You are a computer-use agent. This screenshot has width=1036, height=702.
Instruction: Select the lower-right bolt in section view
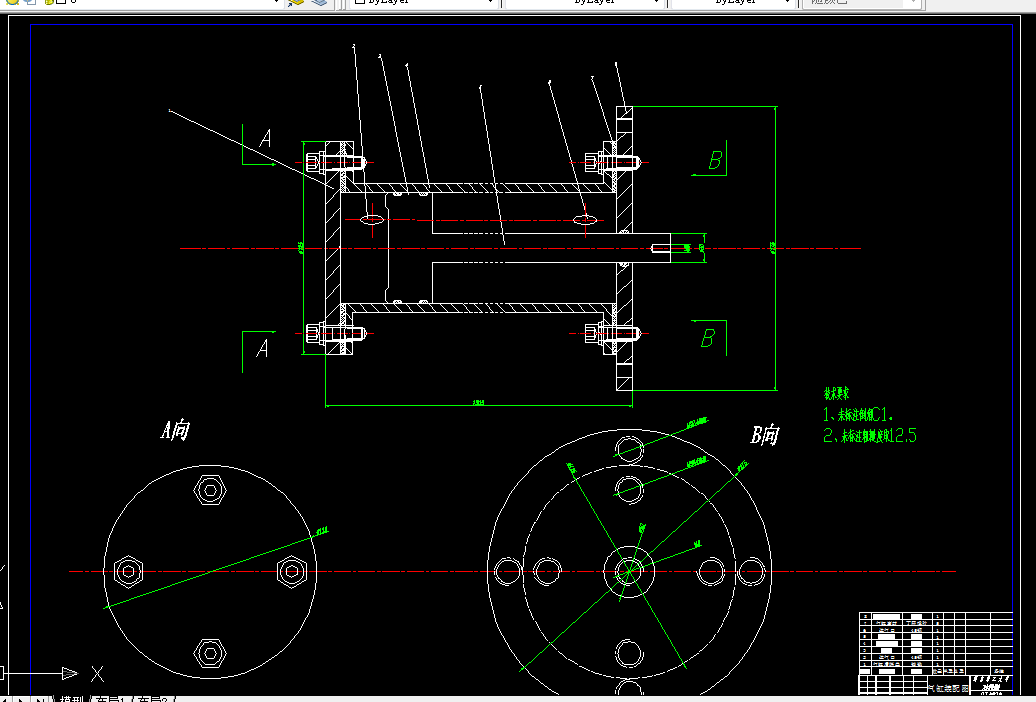612,333
